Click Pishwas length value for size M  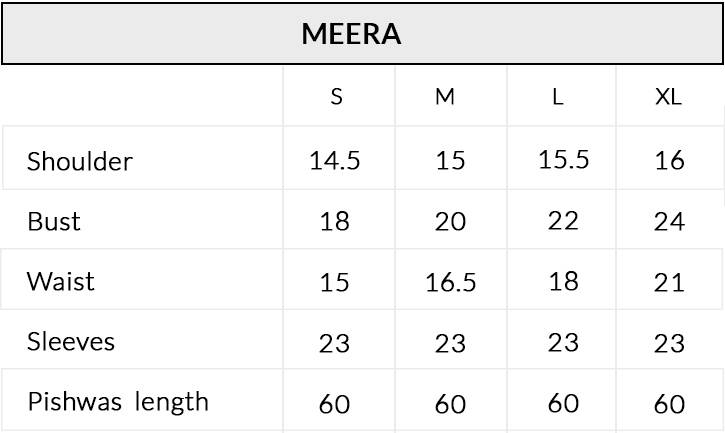(450, 404)
